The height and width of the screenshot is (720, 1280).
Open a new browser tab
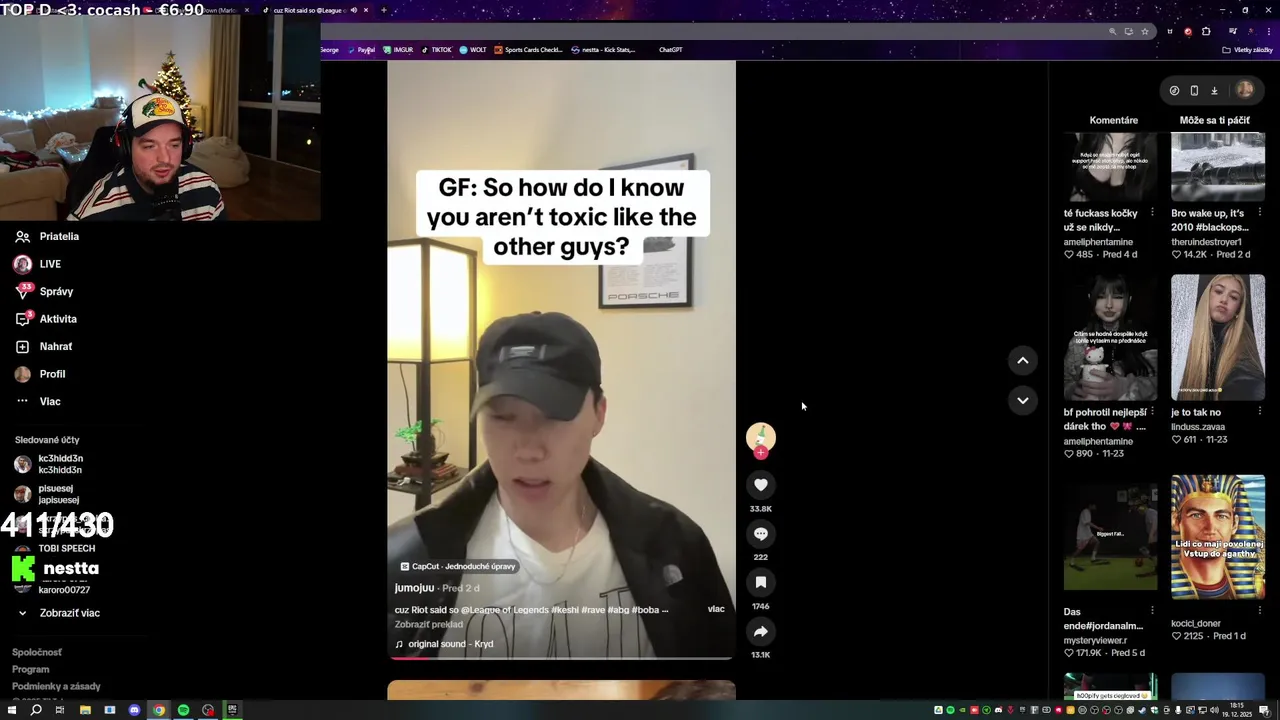383,10
